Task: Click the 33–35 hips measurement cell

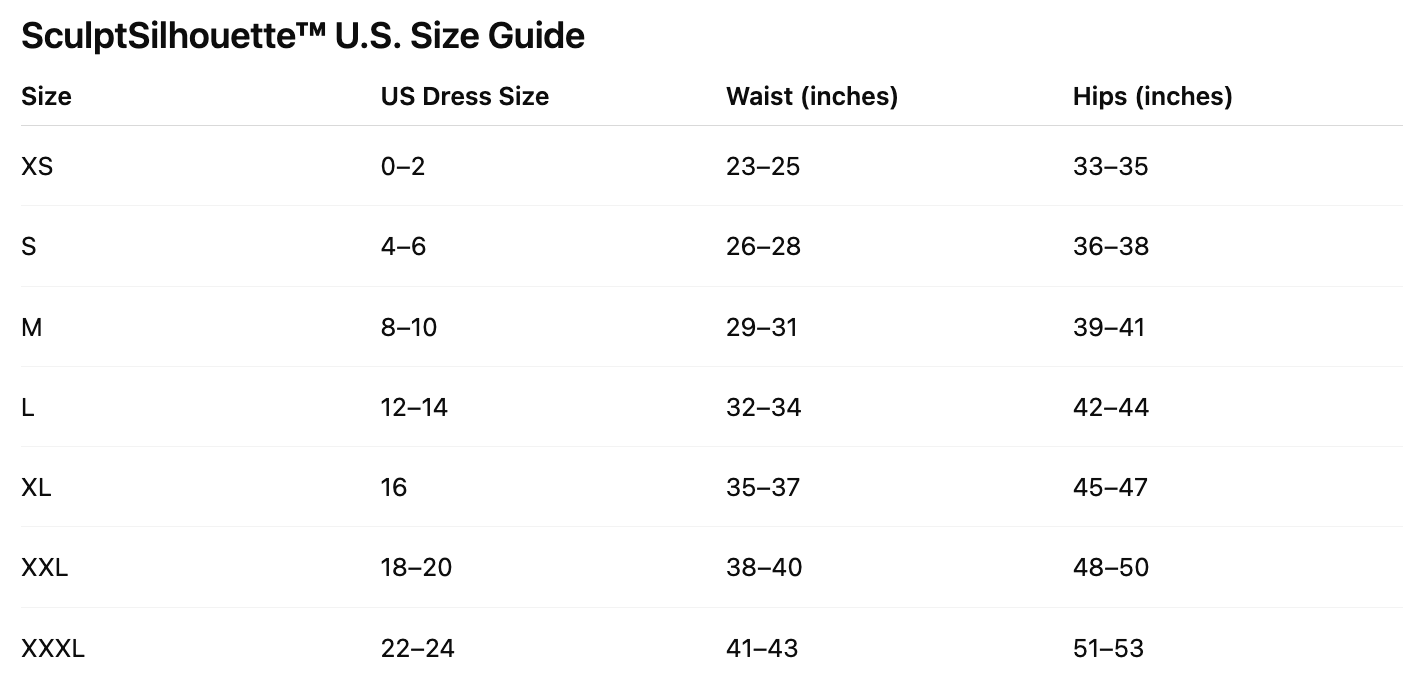Action: 1110,167
